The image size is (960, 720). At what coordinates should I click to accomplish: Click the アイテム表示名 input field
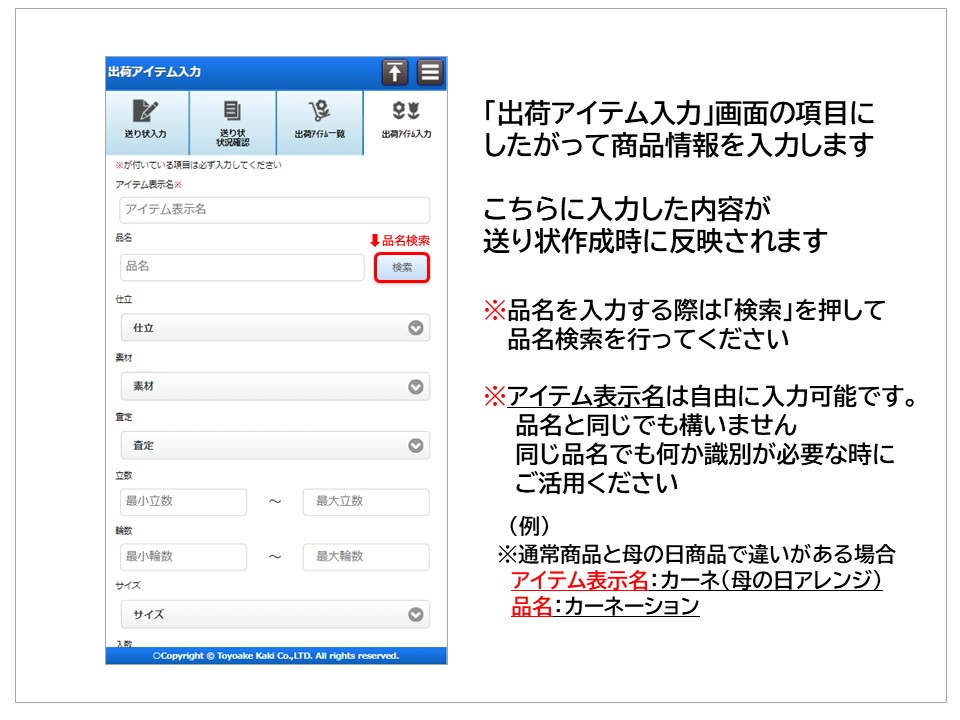(x=275, y=210)
